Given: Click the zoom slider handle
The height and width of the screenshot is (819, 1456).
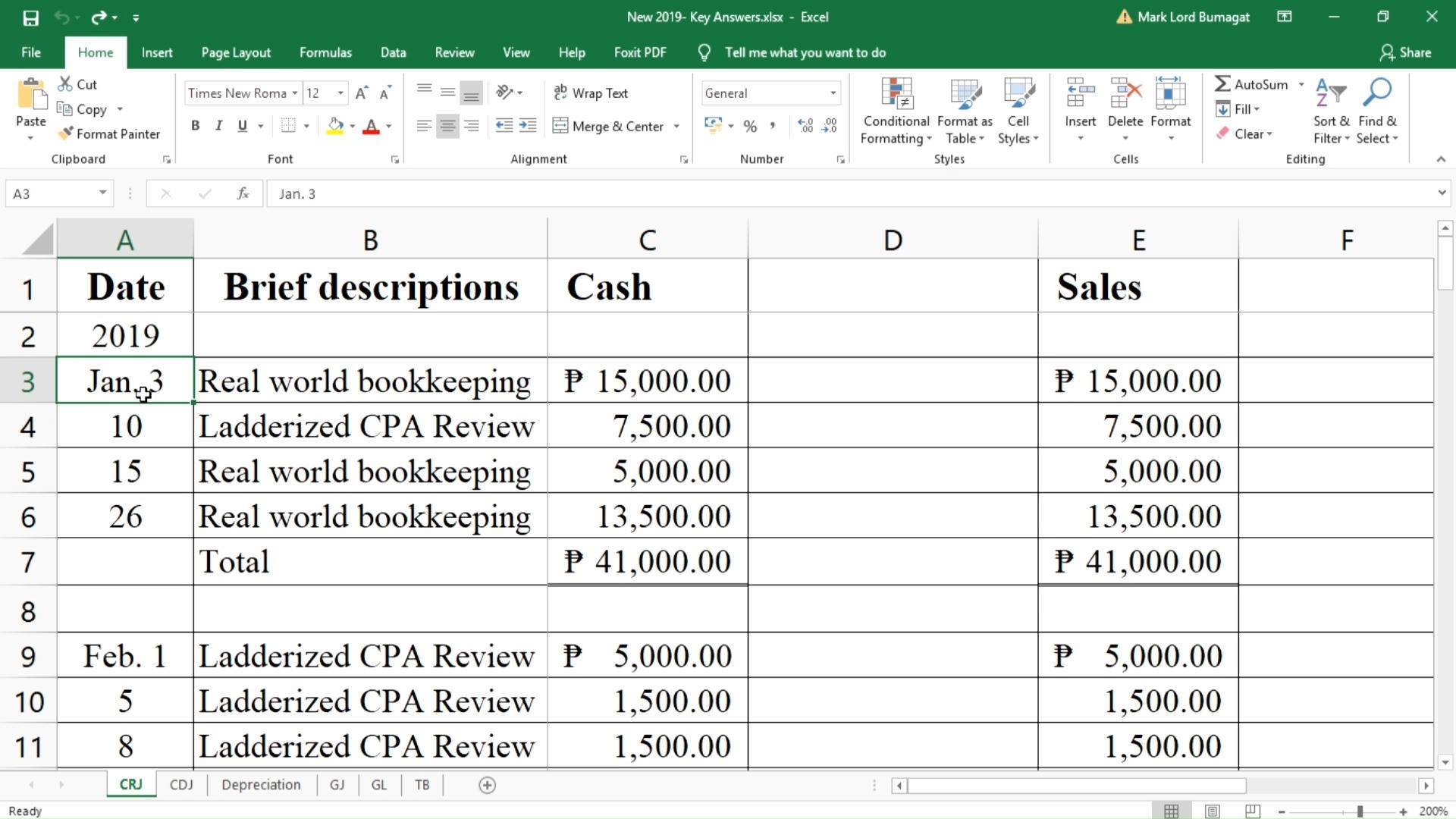Looking at the screenshot, I should point(1360,811).
